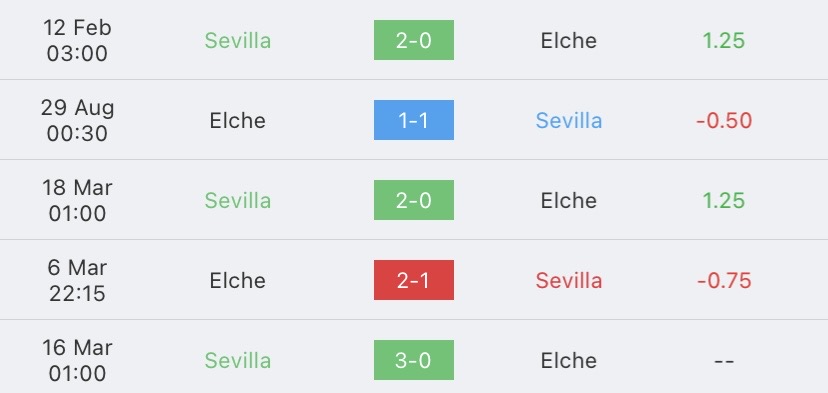Click Sevilla home team on 18 Mar
The height and width of the screenshot is (393, 828).
tap(238, 201)
